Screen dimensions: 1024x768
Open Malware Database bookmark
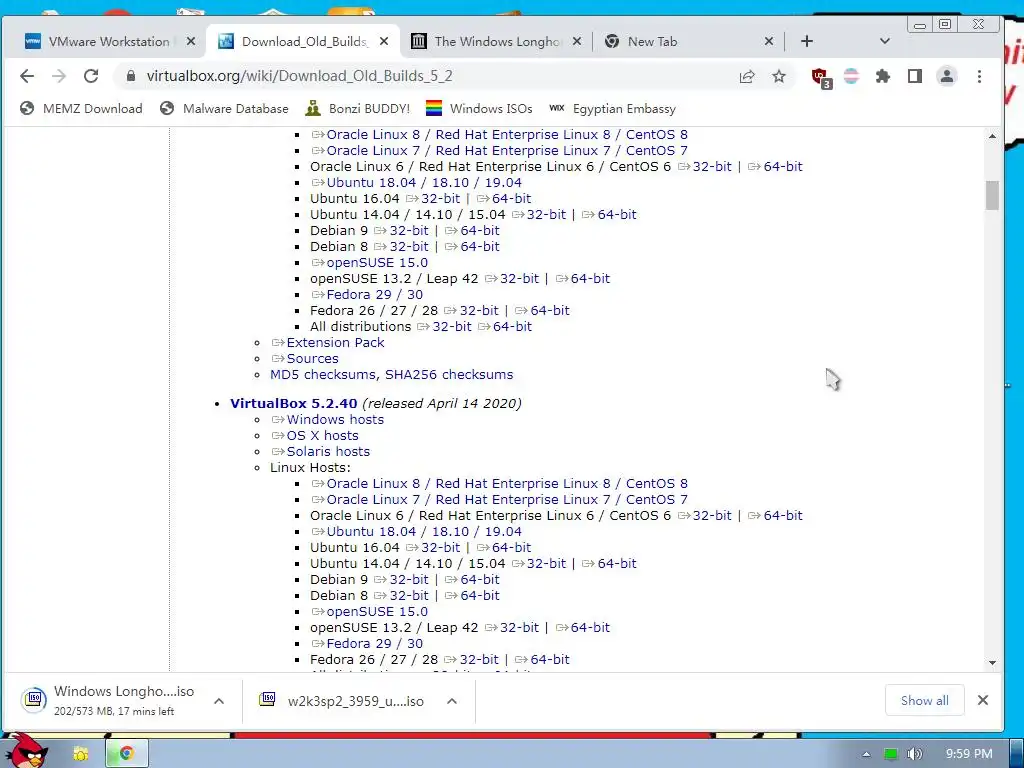click(224, 108)
